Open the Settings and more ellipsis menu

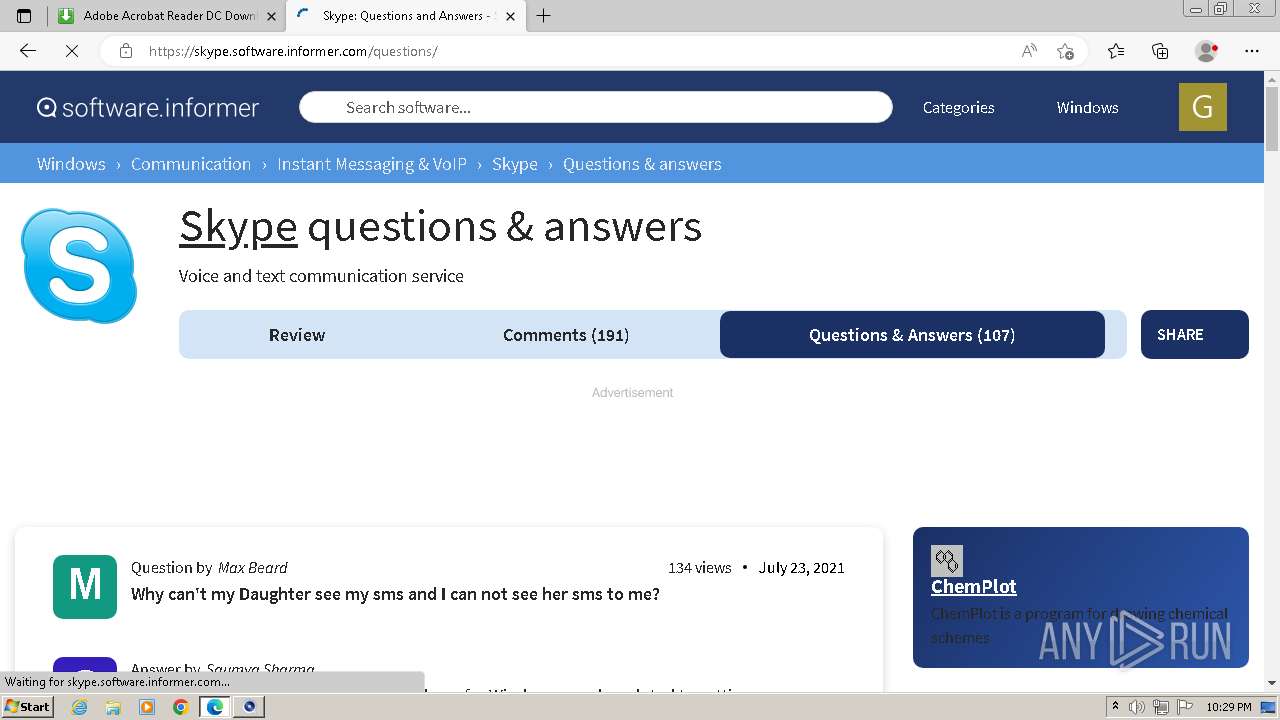coord(1252,51)
